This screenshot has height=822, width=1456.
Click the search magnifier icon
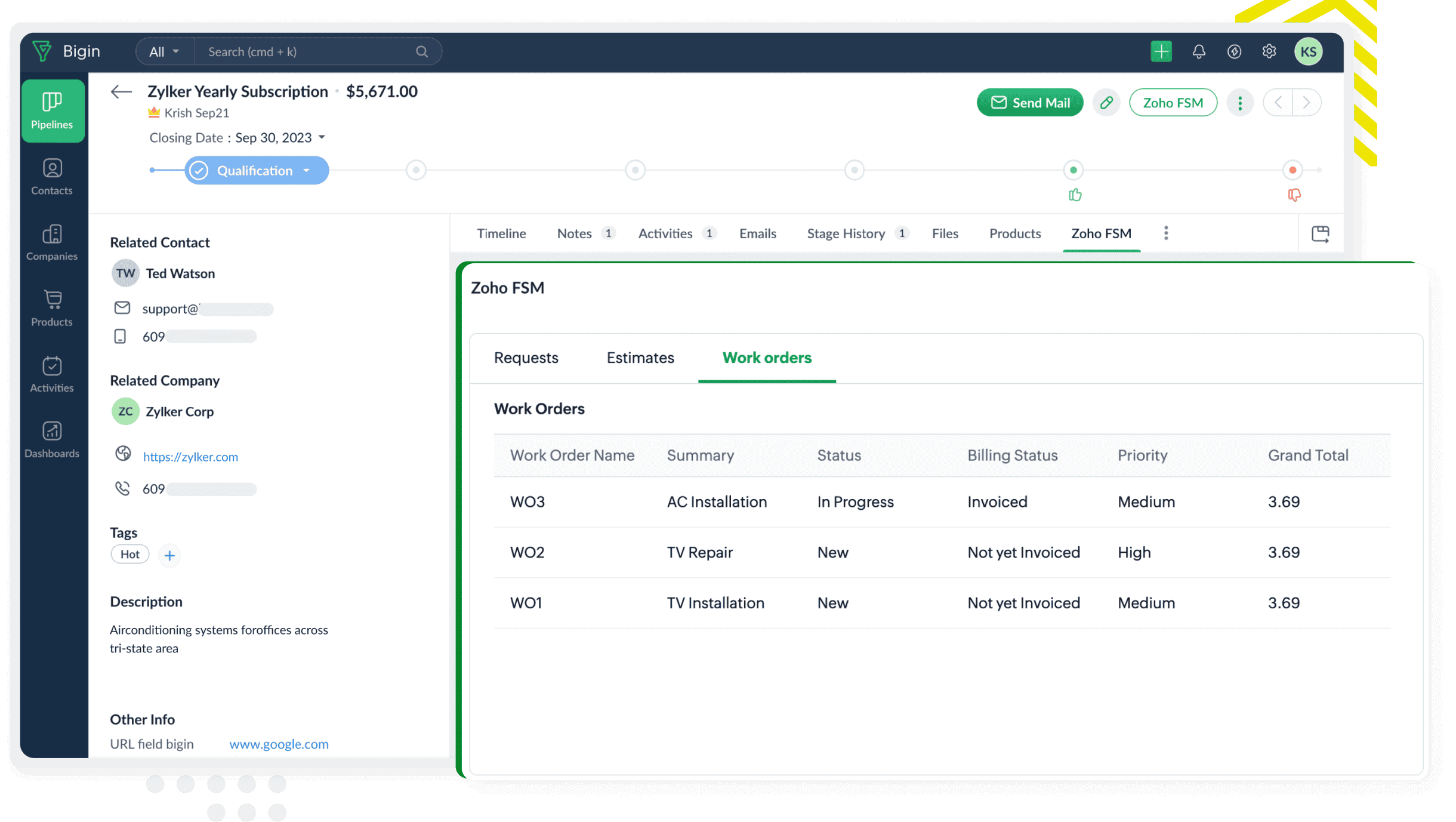pos(422,52)
